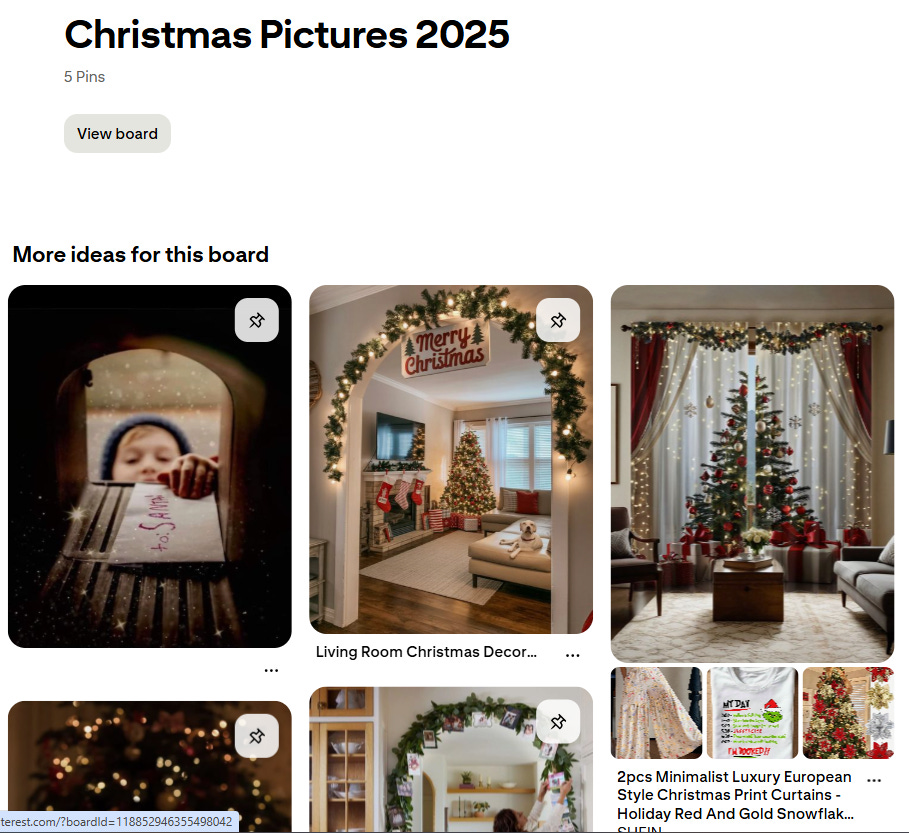Open the Christmas curtains and tree room image
909x833 pixels.
click(752, 474)
